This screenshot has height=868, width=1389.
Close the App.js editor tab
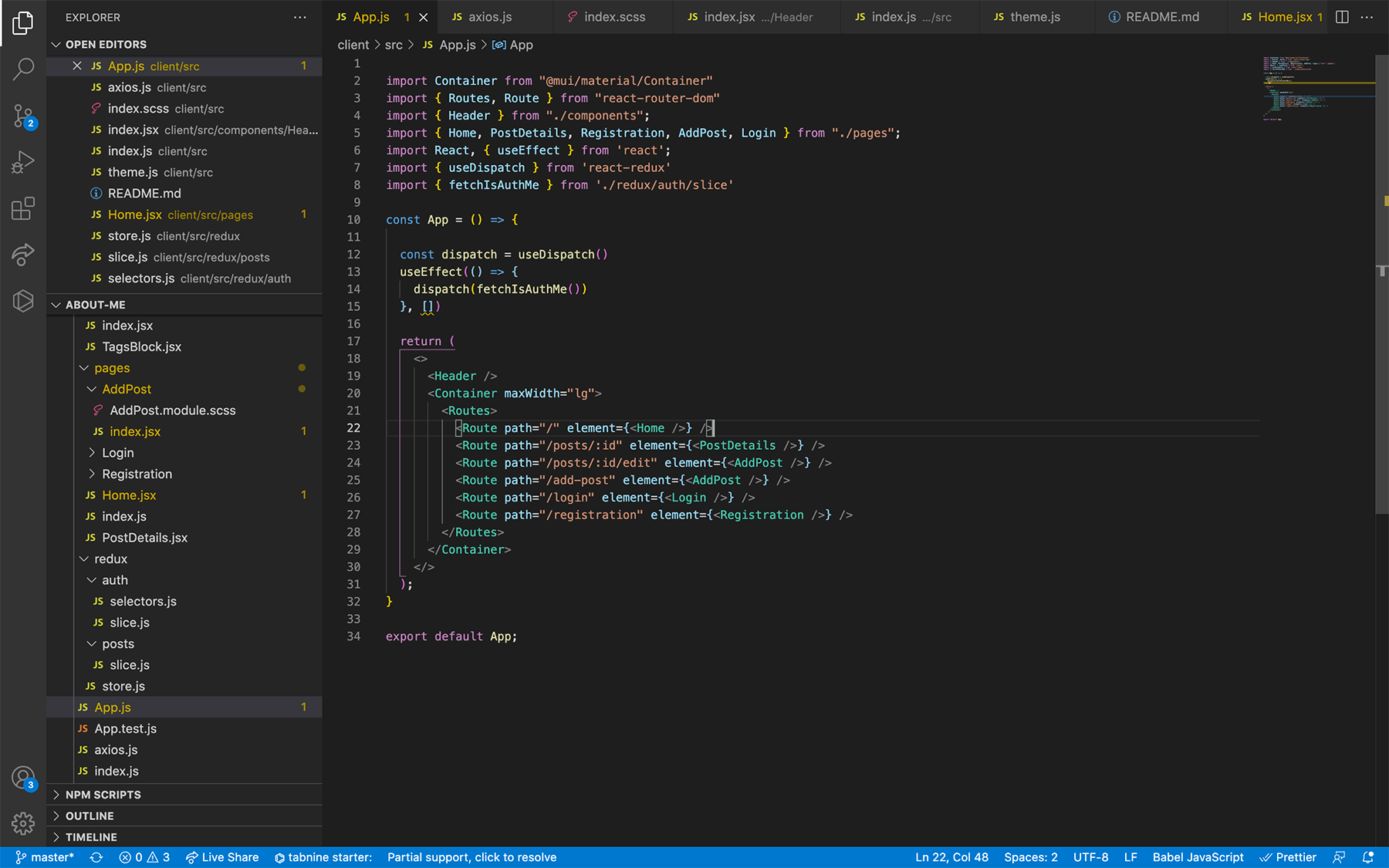click(x=423, y=17)
